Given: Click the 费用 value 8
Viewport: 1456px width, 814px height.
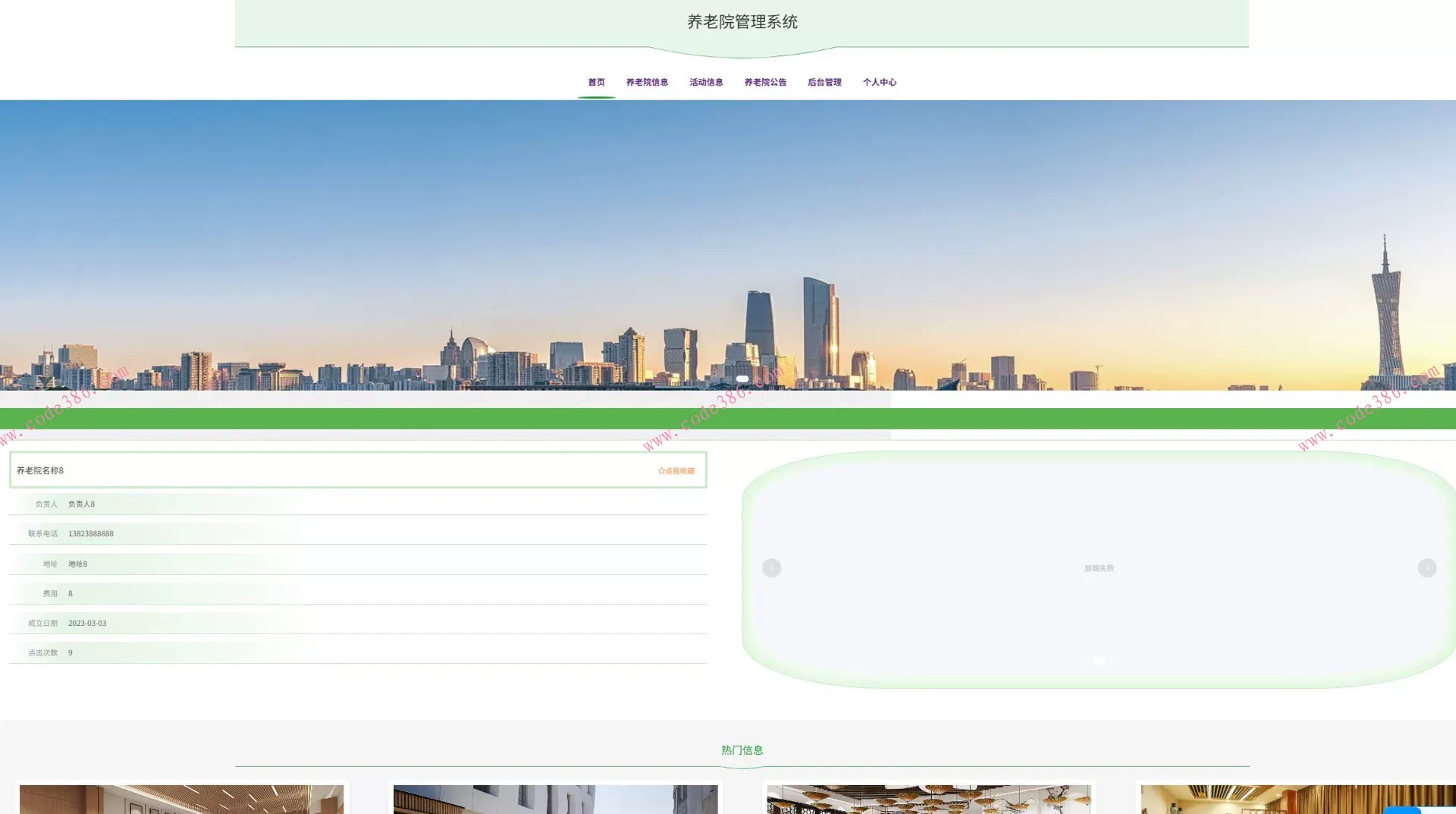Looking at the screenshot, I should 71,593.
